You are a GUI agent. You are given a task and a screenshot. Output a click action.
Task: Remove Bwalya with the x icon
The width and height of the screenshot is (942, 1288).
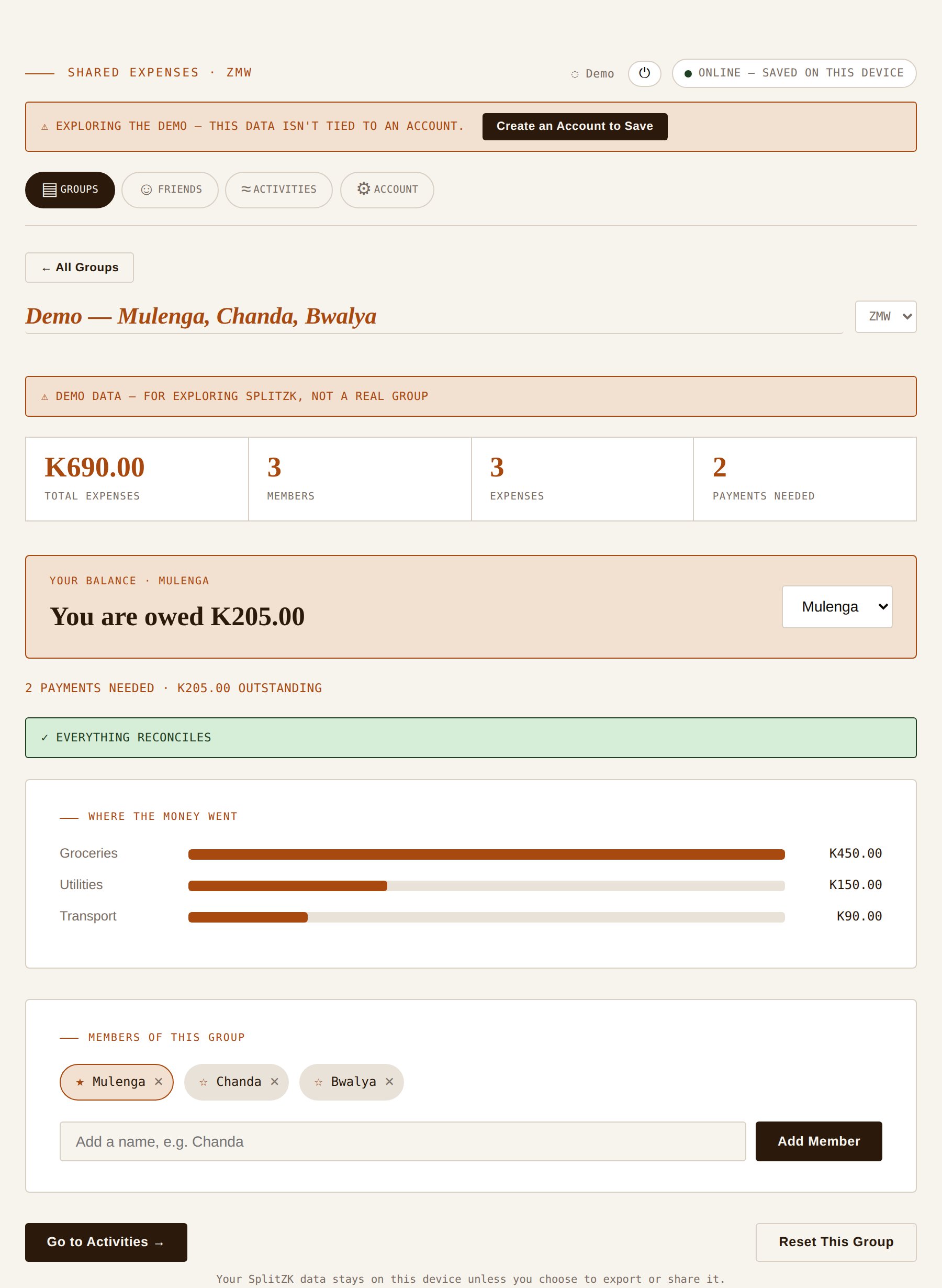(389, 1082)
